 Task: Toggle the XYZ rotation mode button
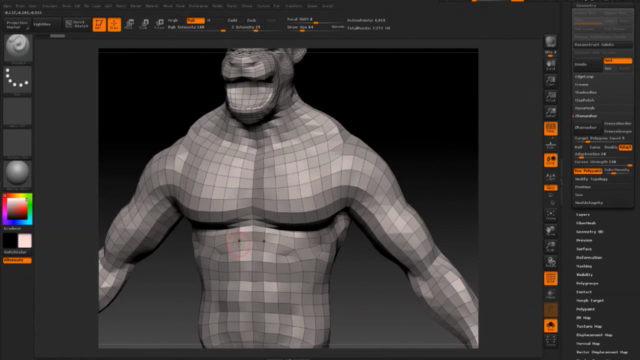point(551,187)
